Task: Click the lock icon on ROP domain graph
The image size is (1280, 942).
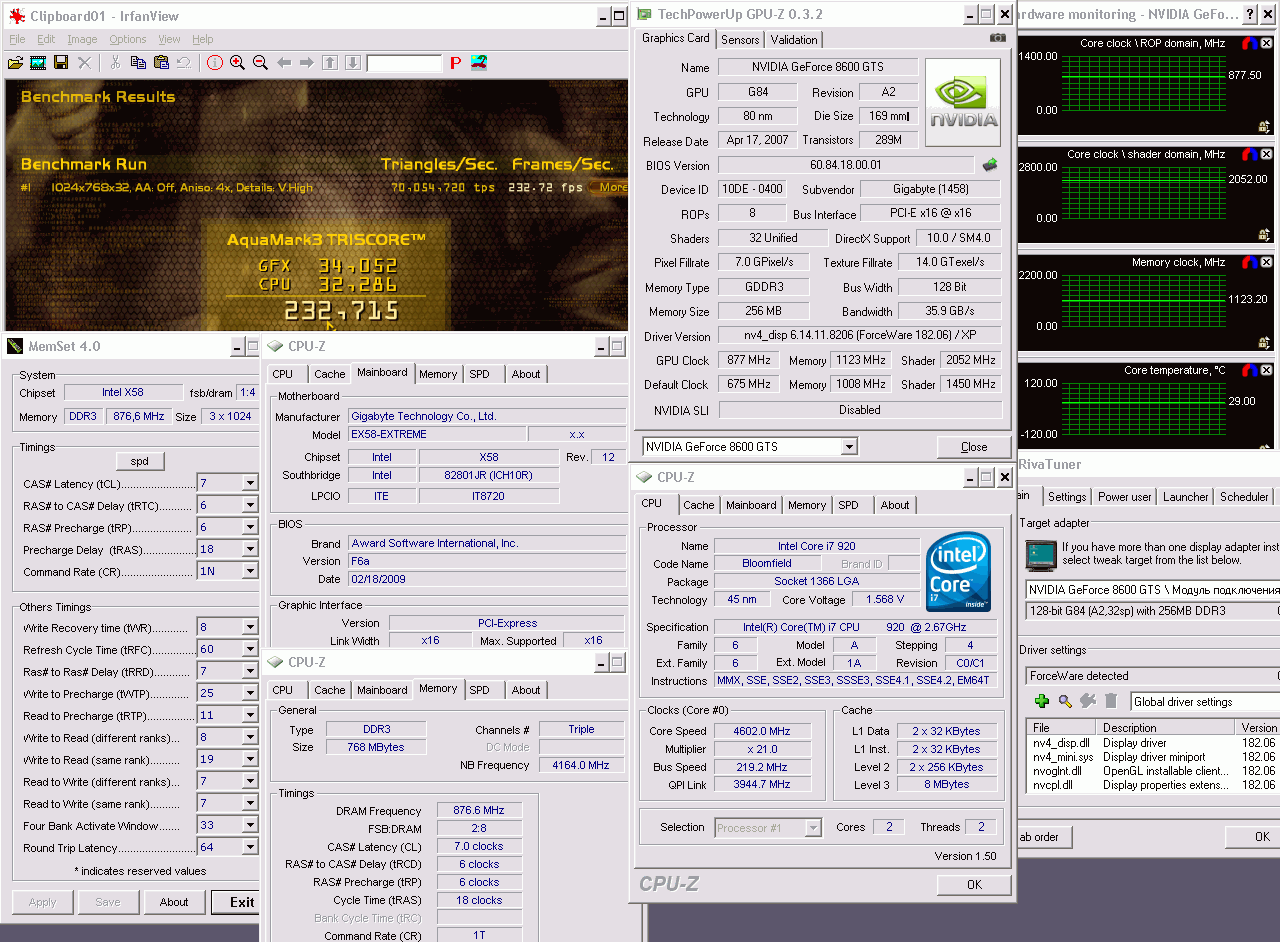Action: point(1265,127)
